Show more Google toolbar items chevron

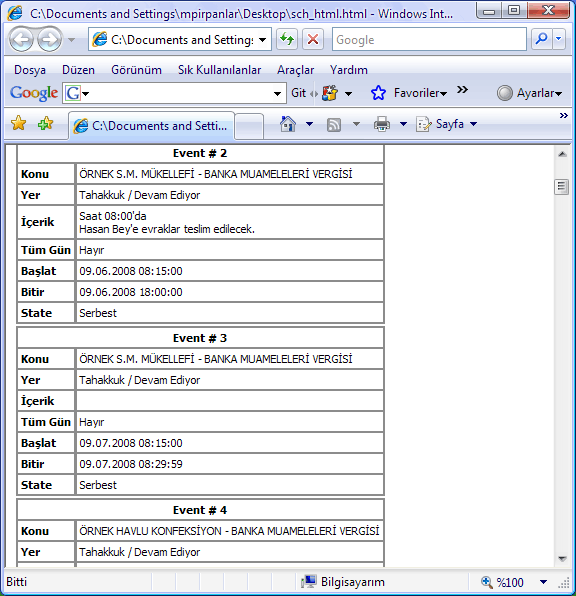462,90
